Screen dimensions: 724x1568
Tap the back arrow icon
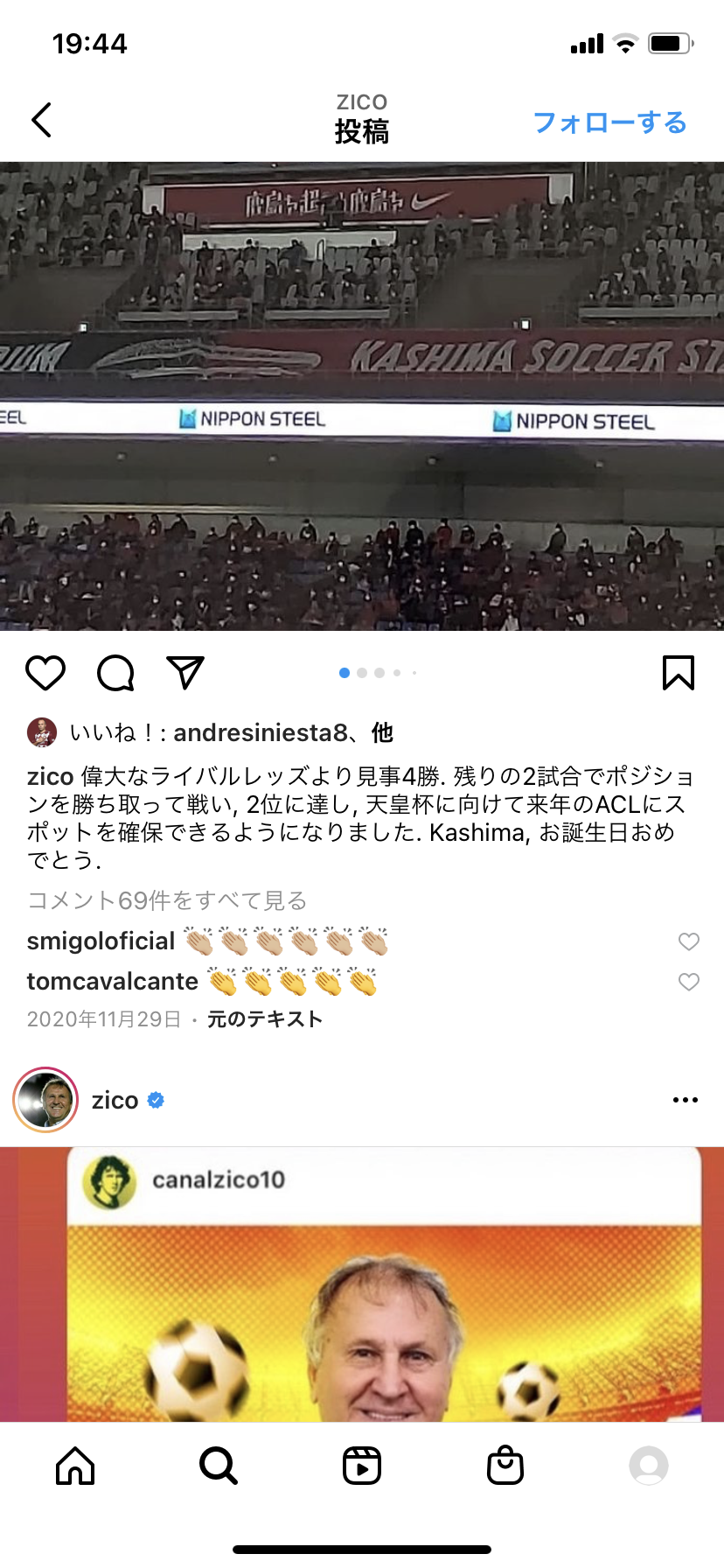pos(41,120)
